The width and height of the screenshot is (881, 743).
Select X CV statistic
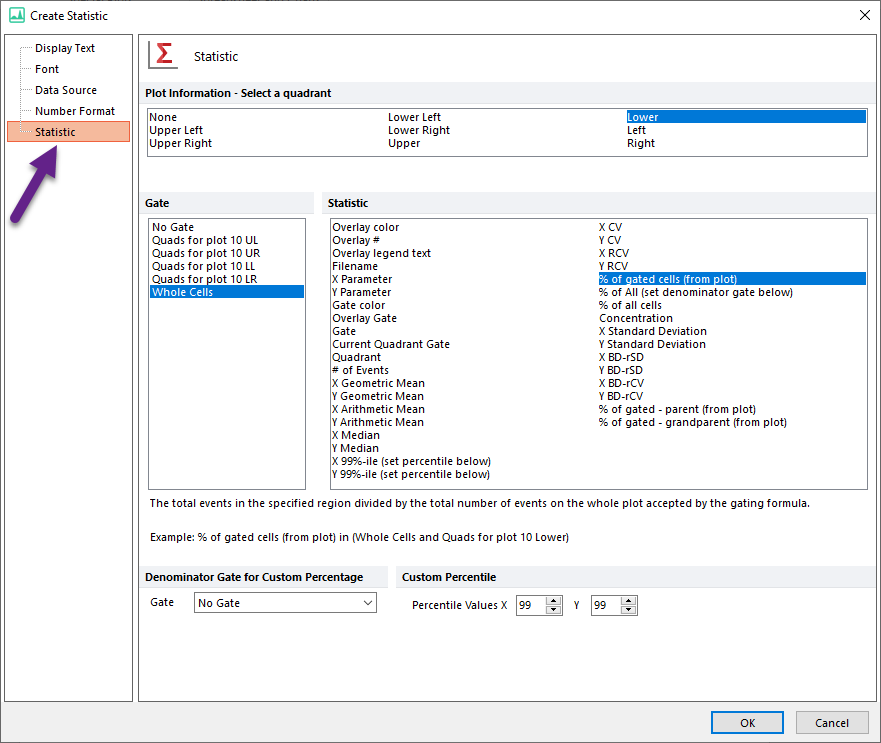coord(610,227)
